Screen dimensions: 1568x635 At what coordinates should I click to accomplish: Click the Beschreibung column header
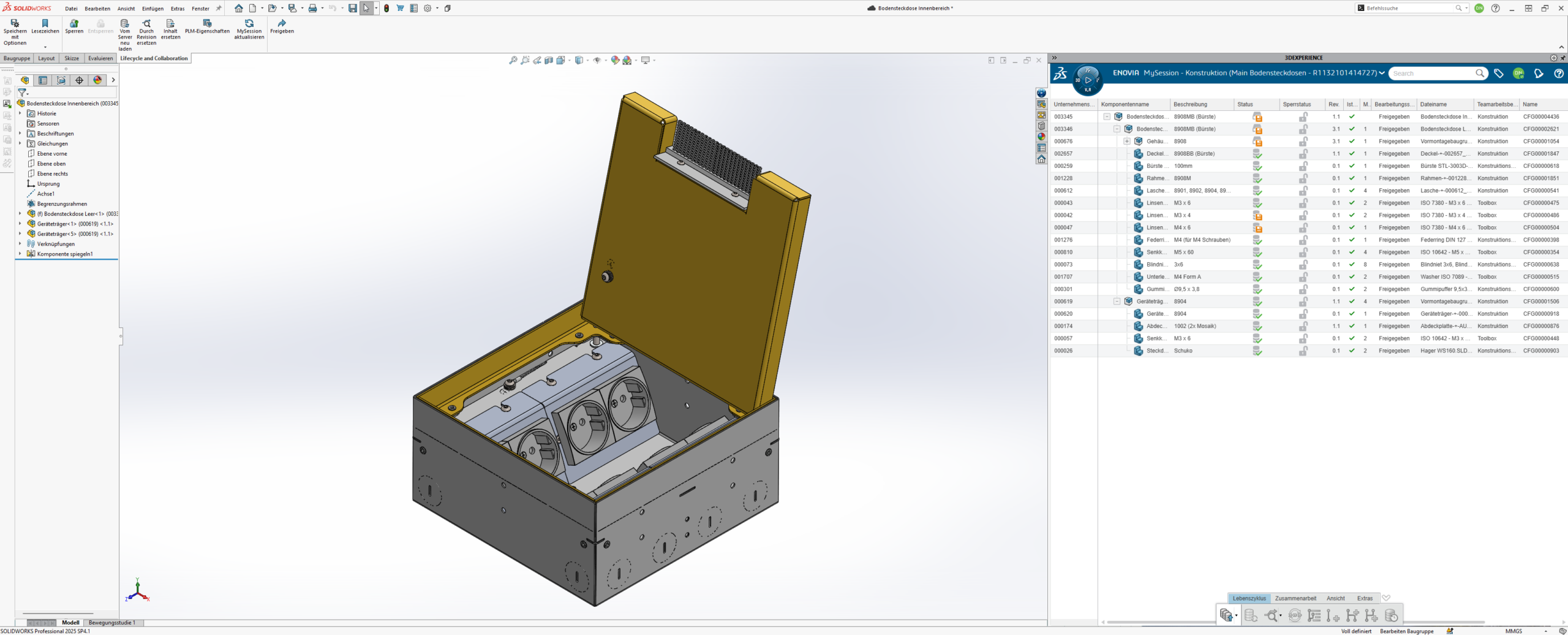coord(1201,104)
